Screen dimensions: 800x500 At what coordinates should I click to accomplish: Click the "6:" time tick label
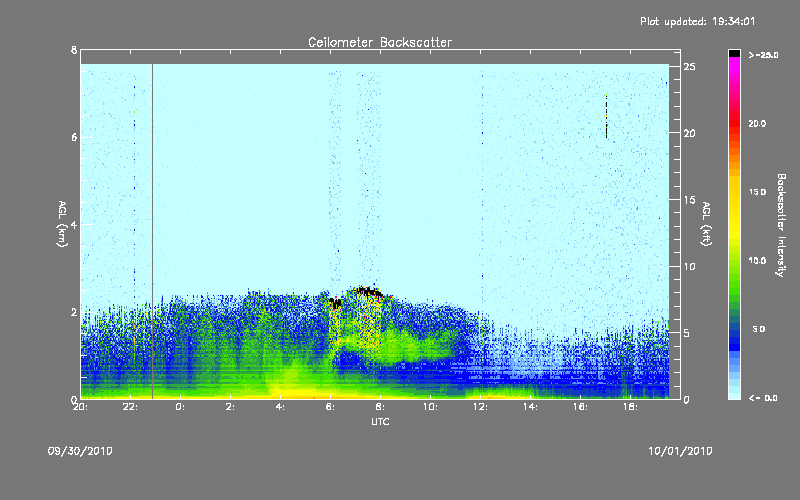(x=330, y=407)
